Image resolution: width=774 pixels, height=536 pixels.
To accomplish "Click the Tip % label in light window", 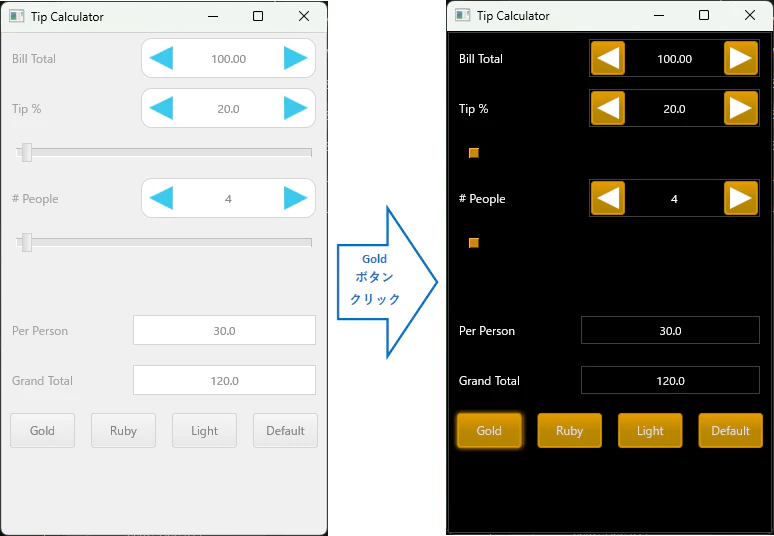I will pos(27,109).
